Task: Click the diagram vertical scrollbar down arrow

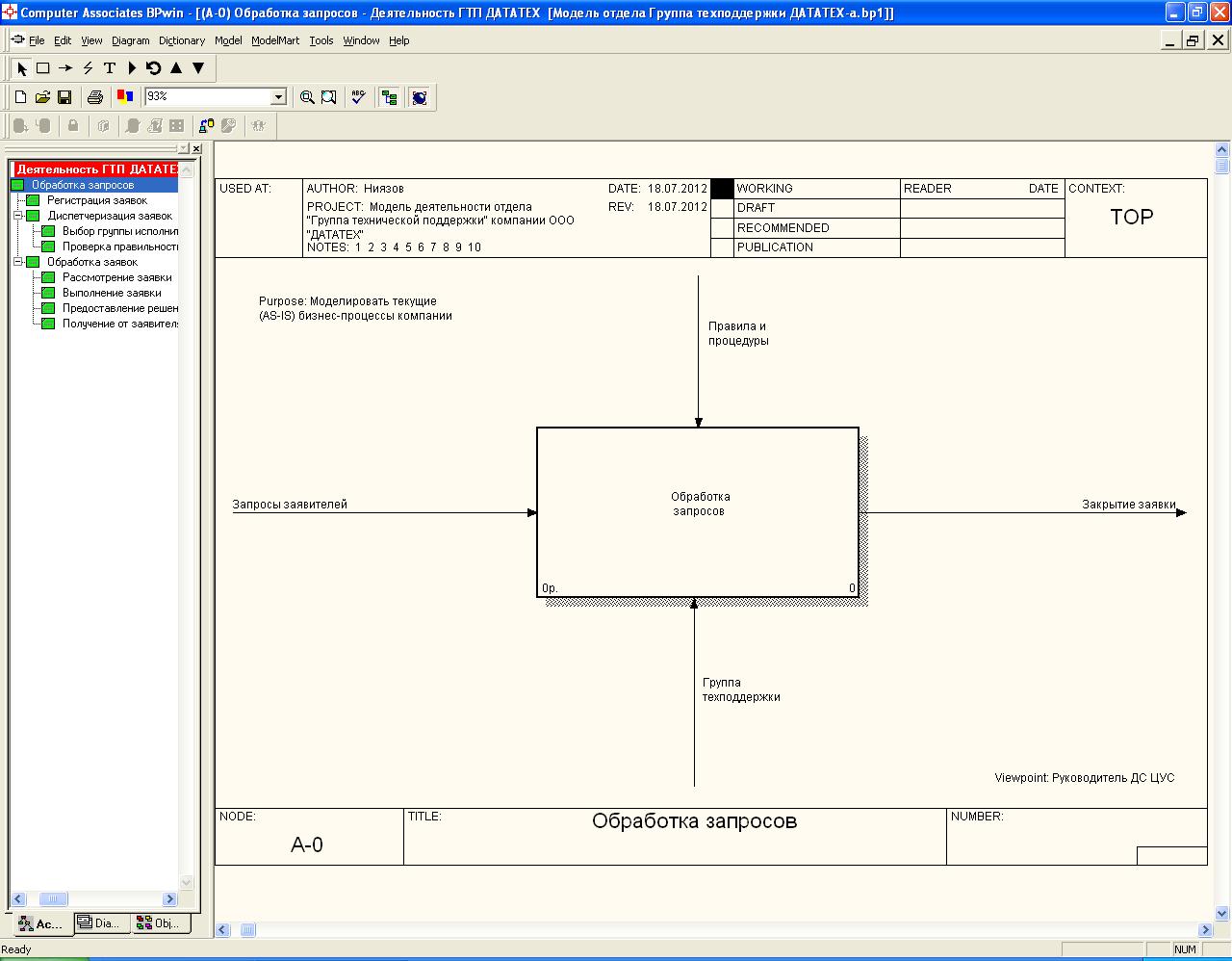Action: tap(1222, 913)
